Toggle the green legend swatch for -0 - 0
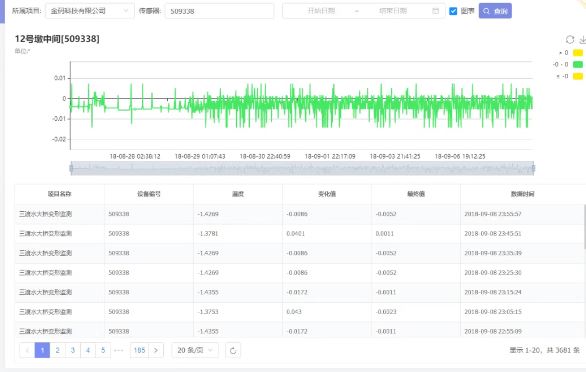The width and height of the screenshot is (586, 372). (x=578, y=64)
